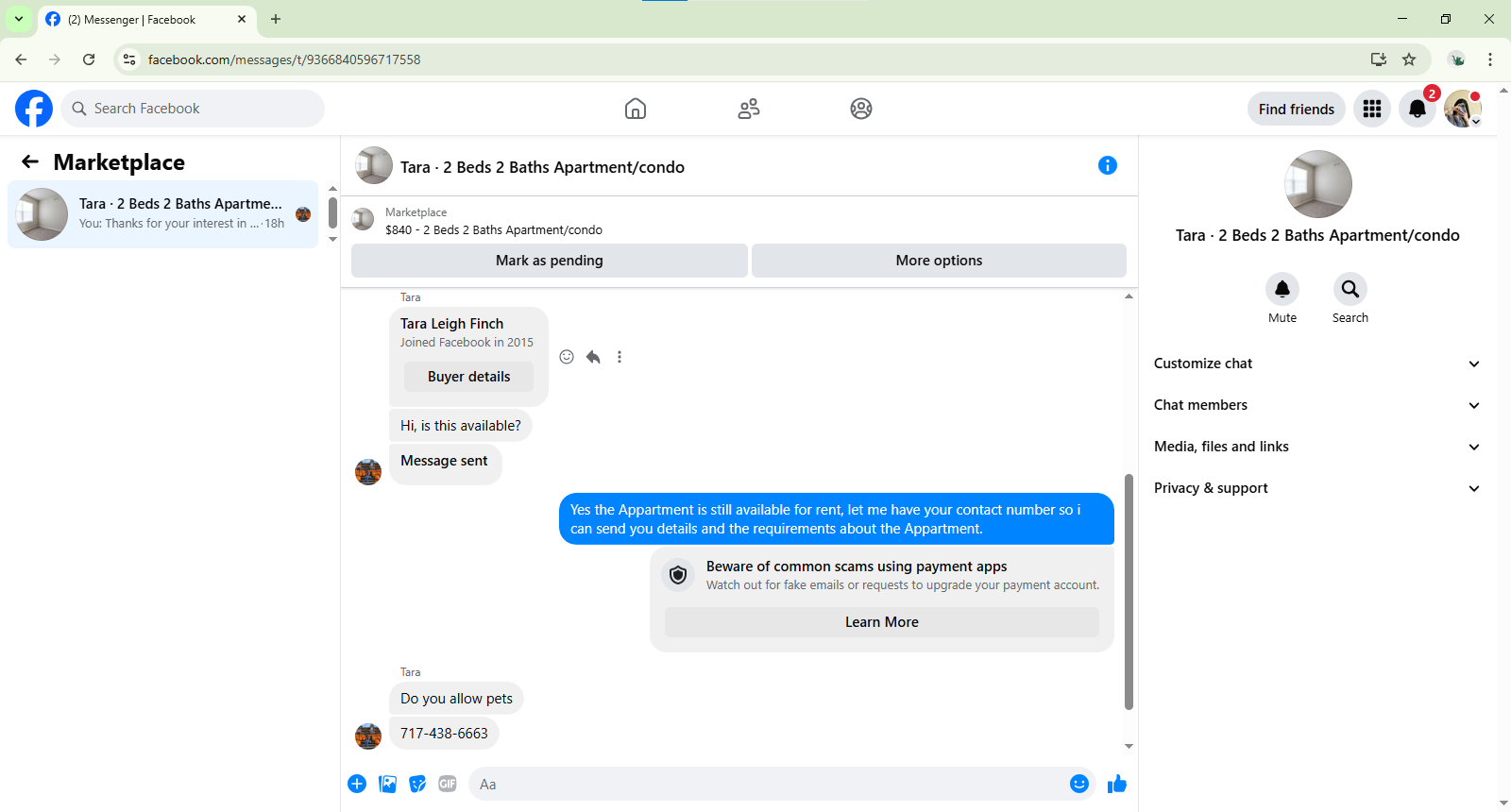Image resolution: width=1511 pixels, height=812 pixels.
Task: Choose a GIF icon
Action: [x=448, y=784]
